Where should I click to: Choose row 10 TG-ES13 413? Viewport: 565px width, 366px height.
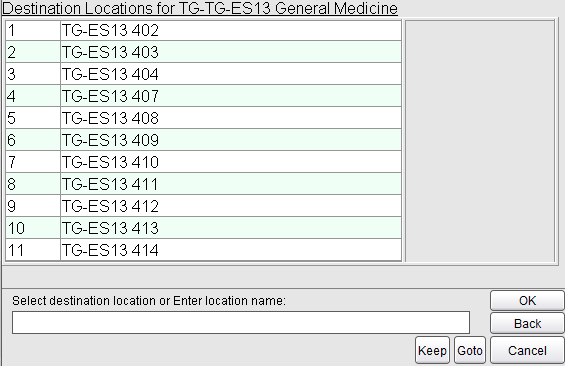click(x=204, y=228)
